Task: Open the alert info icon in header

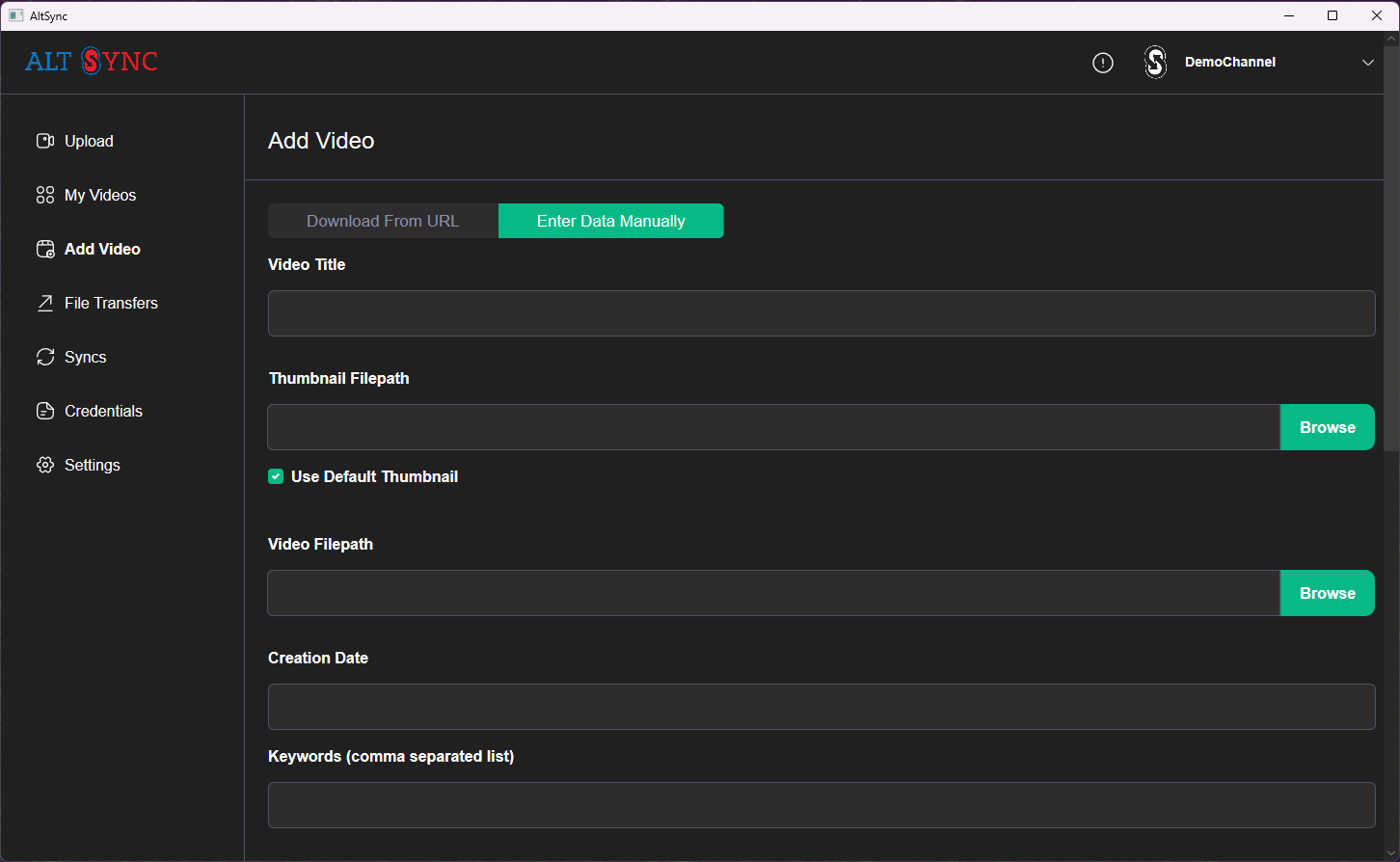Action: [x=1103, y=63]
